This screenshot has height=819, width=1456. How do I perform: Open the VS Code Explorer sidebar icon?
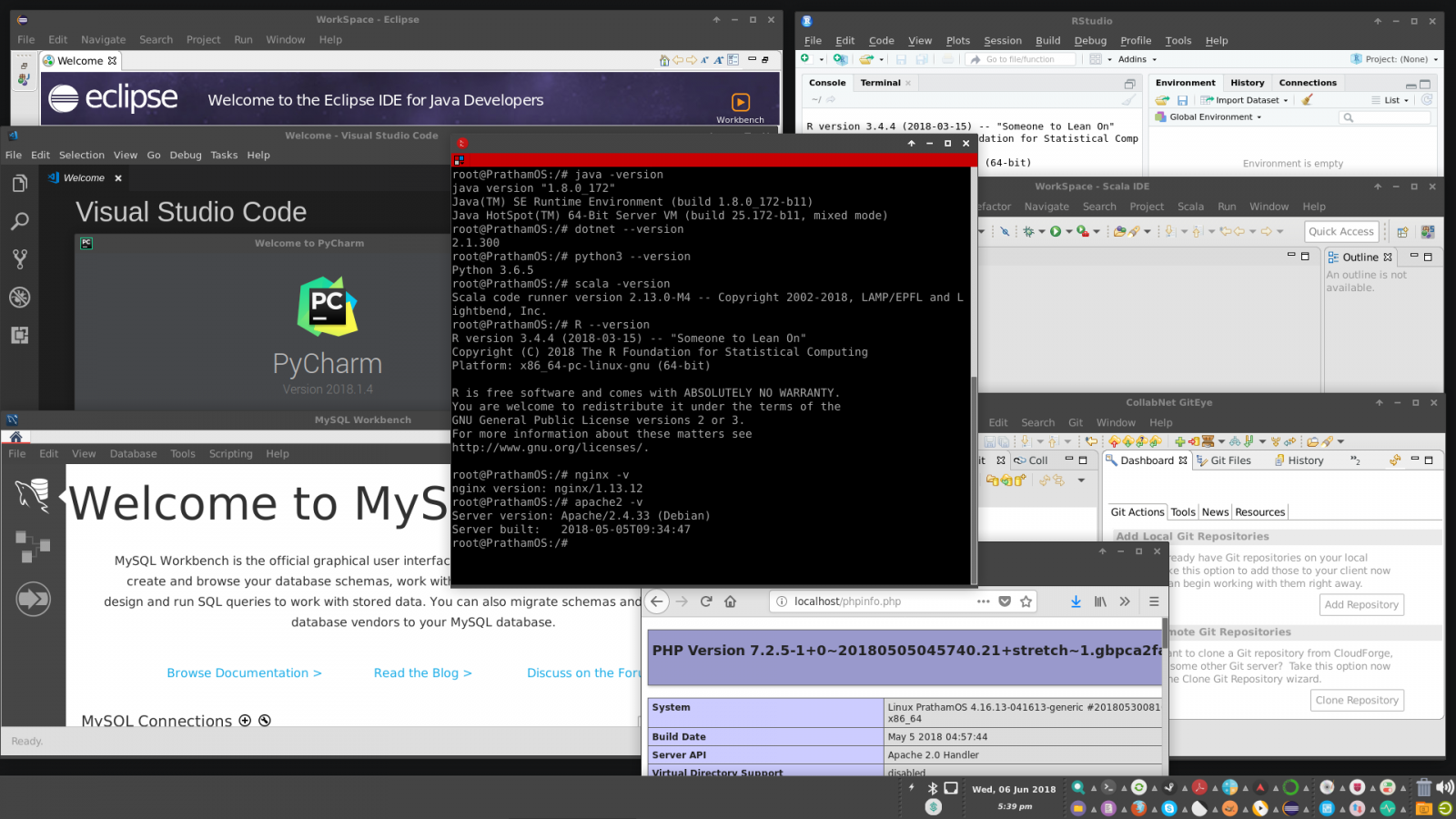[19, 184]
